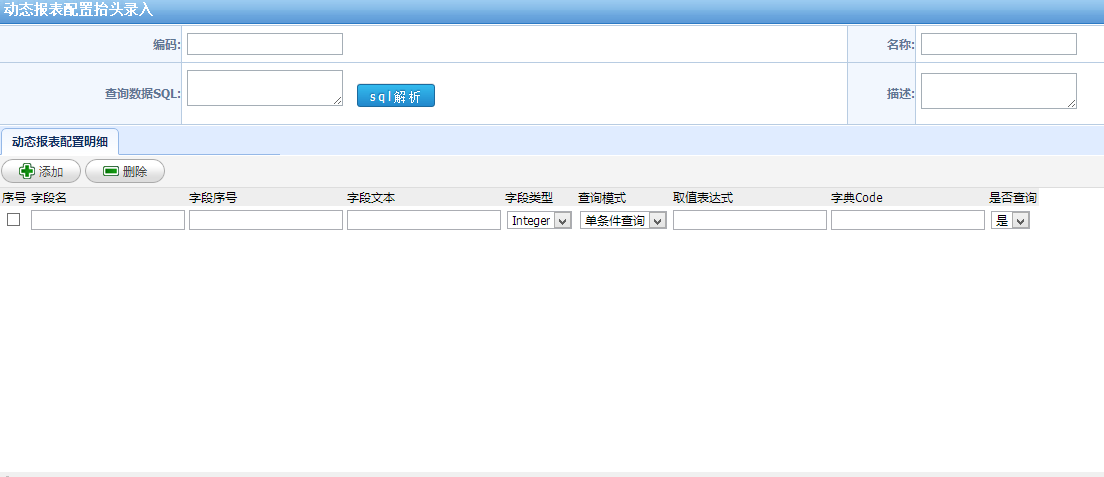Click the 是否查询 column header

pos(1012,198)
